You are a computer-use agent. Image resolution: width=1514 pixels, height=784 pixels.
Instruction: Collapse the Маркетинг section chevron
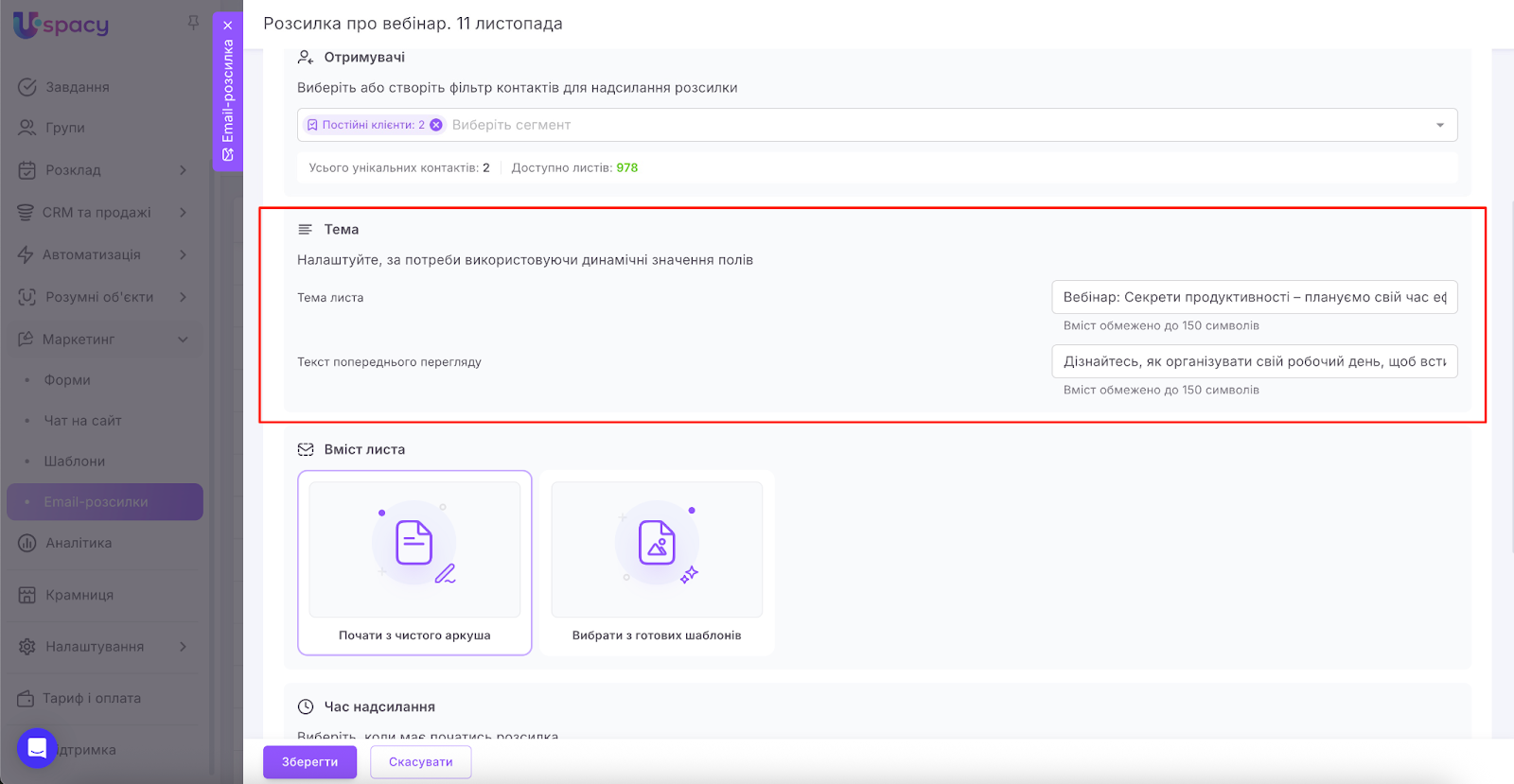point(183,340)
